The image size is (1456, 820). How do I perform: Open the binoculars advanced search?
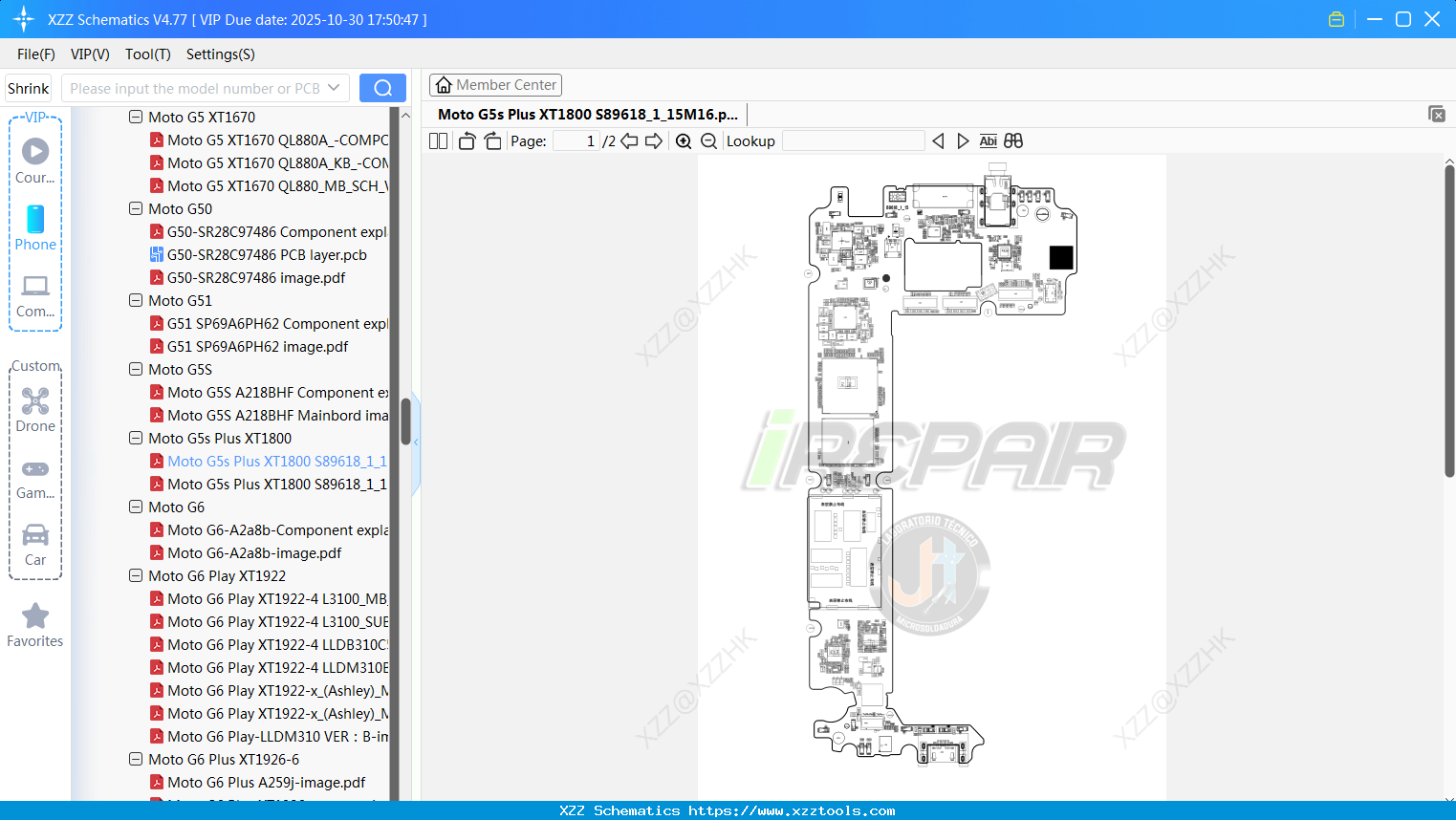[1012, 140]
